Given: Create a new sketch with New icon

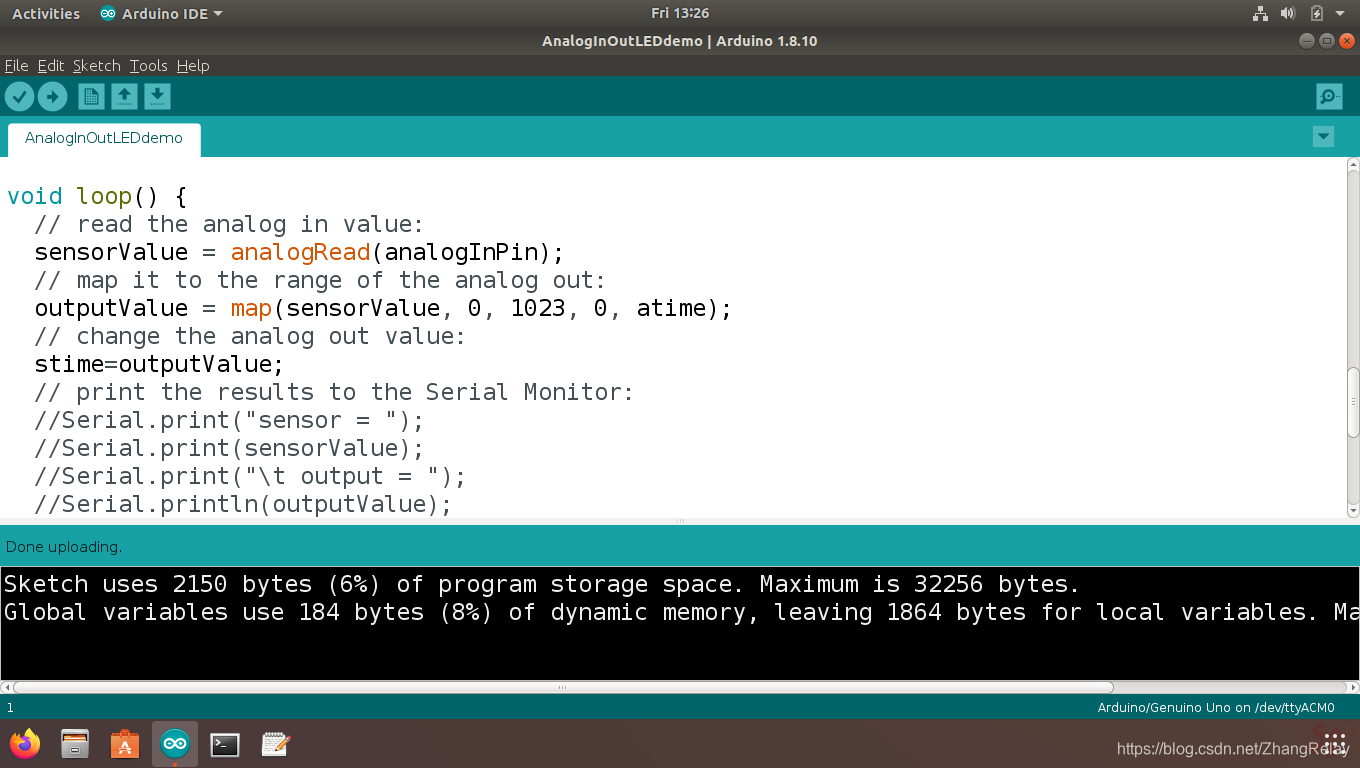Looking at the screenshot, I should 91,96.
